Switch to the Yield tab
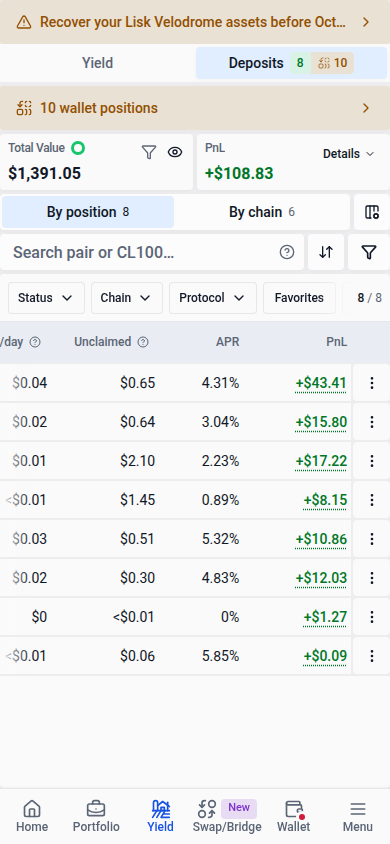Image resolution: width=390 pixels, height=844 pixels. coord(97,63)
